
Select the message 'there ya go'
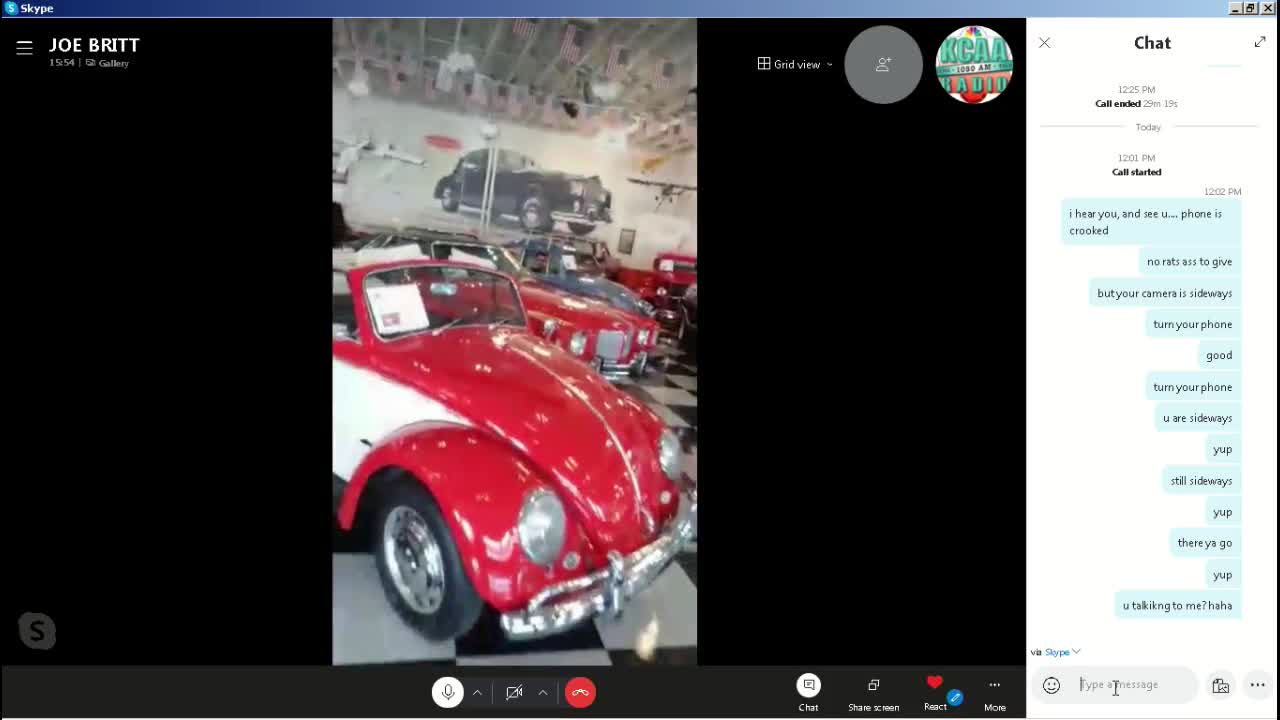pos(1204,543)
